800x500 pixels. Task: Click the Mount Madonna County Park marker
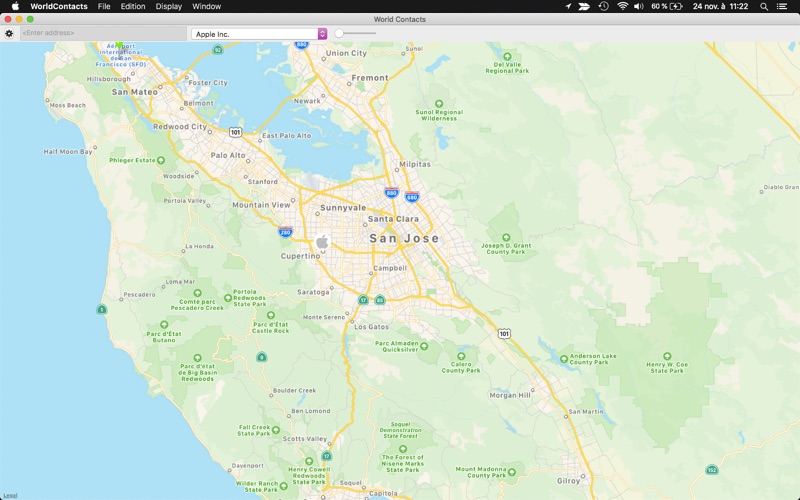tap(512, 472)
